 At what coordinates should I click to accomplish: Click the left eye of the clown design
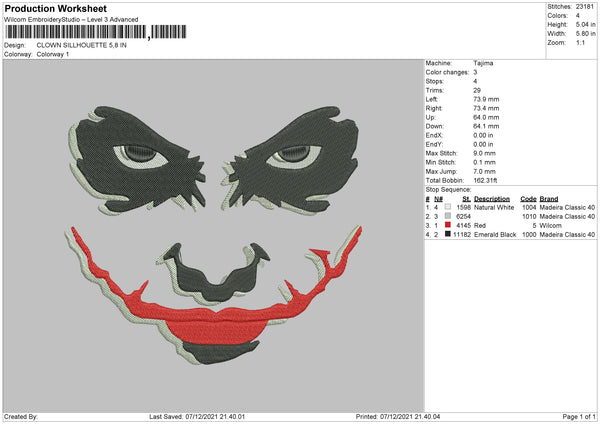tap(140, 155)
